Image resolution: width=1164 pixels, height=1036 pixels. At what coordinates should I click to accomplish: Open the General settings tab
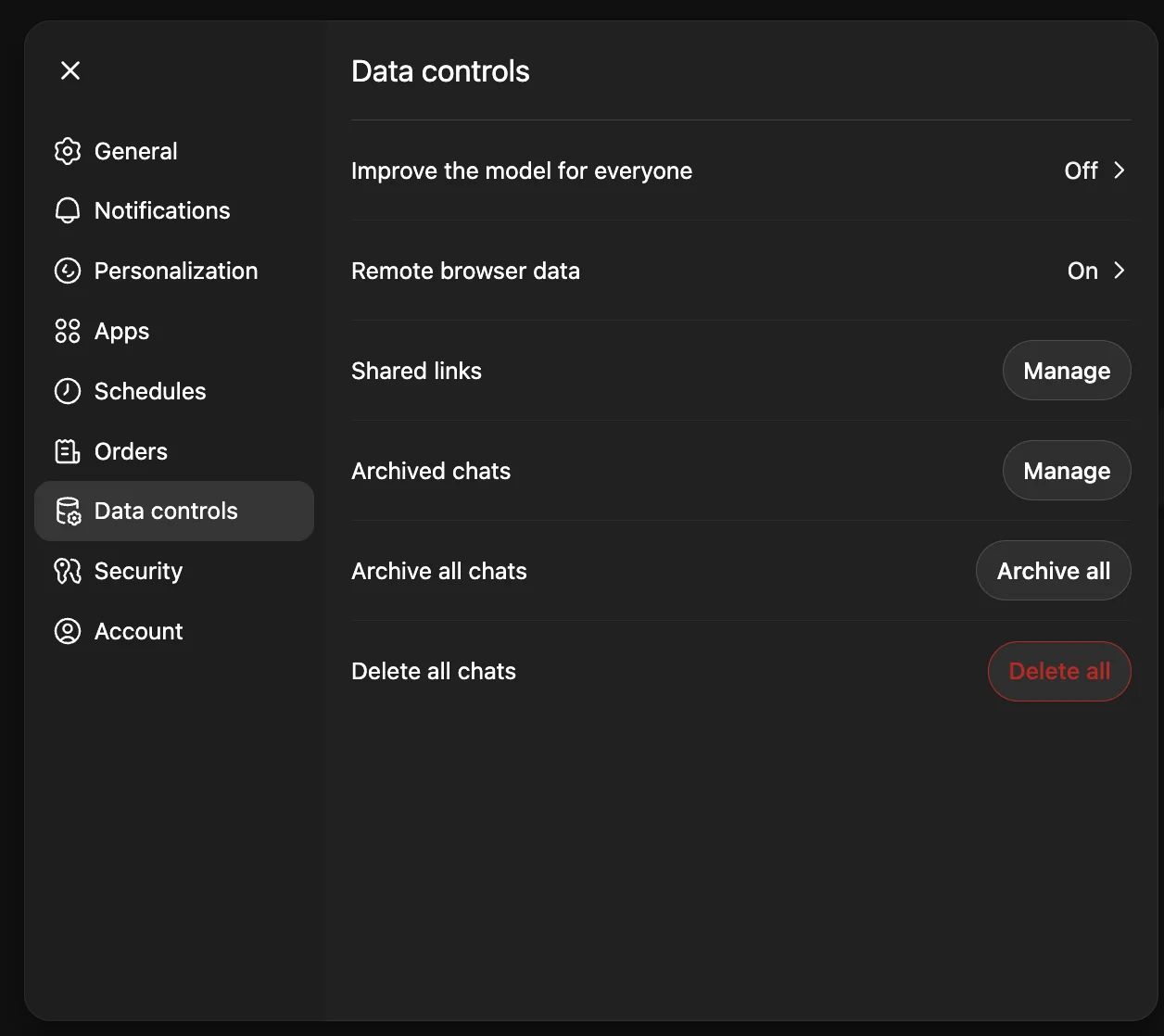tap(174, 151)
